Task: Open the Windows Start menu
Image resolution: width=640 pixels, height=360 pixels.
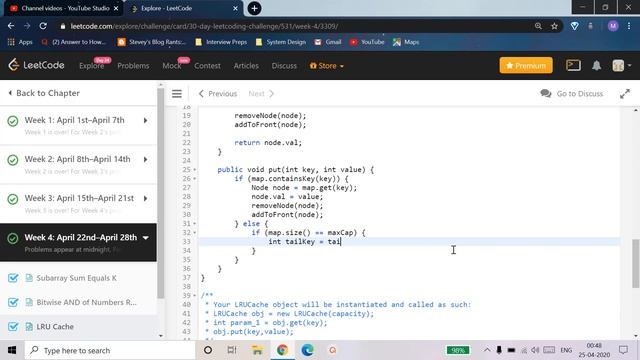Action: pos(12,350)
